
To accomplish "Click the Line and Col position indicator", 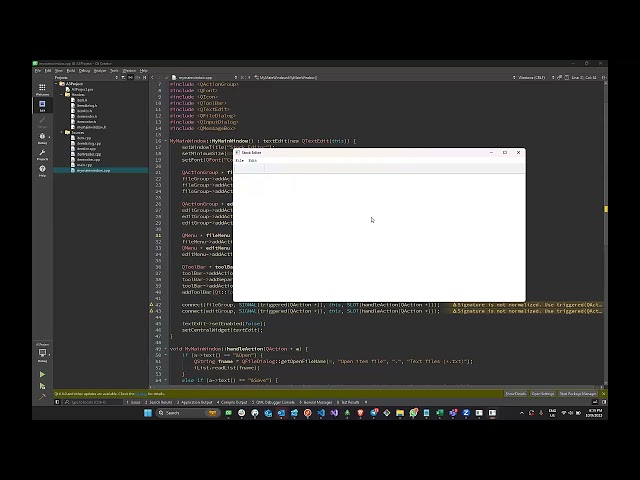I will (x=583, y=77).
